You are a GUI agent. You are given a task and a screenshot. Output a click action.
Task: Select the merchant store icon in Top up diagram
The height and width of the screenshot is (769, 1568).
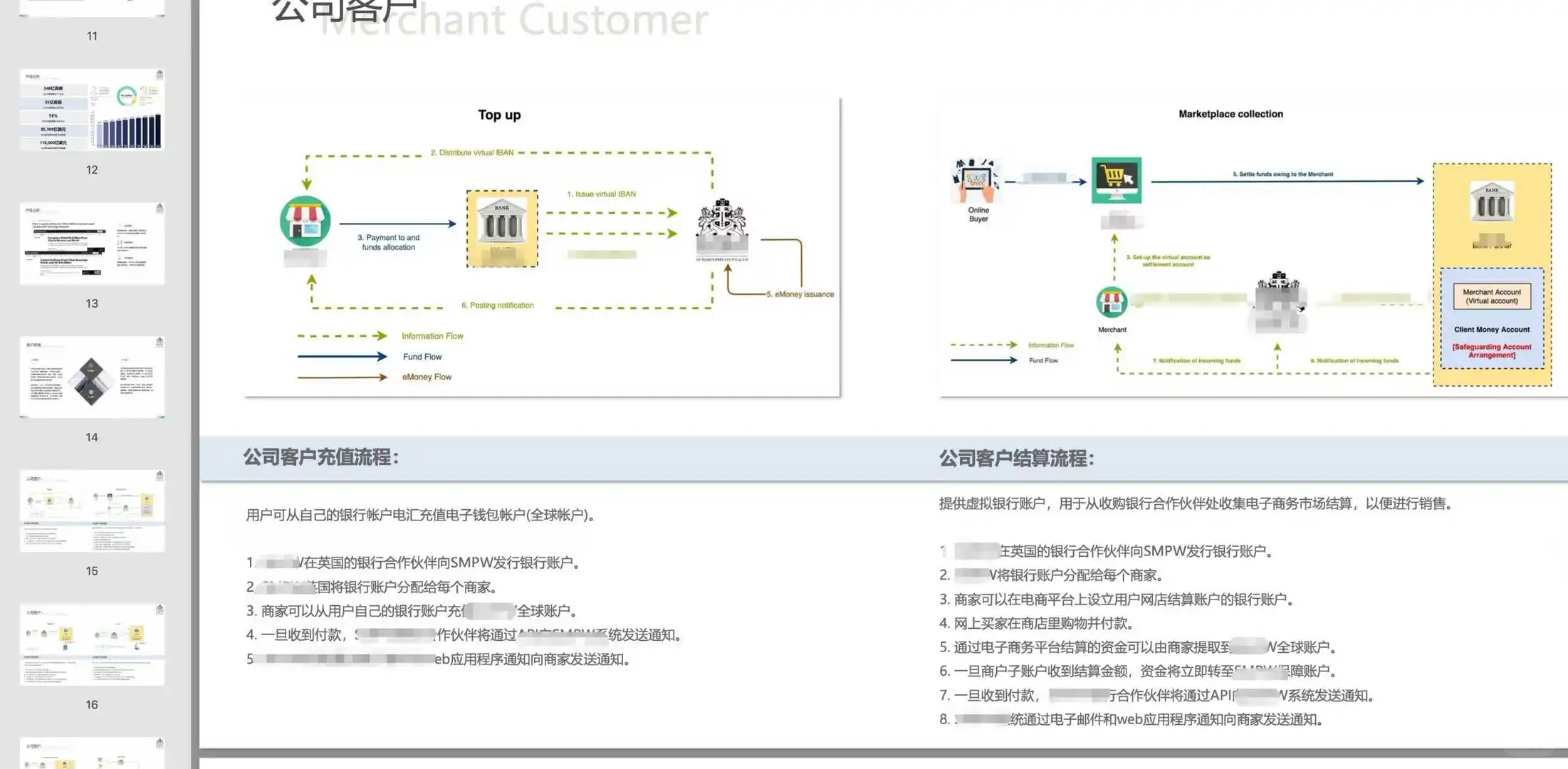(x=306, y=219)
